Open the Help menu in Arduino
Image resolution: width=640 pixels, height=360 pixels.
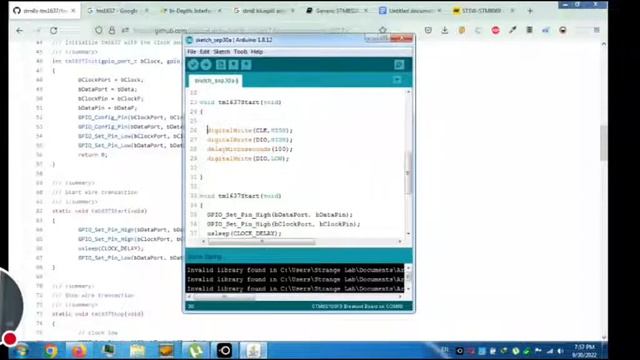pos(257,52)
